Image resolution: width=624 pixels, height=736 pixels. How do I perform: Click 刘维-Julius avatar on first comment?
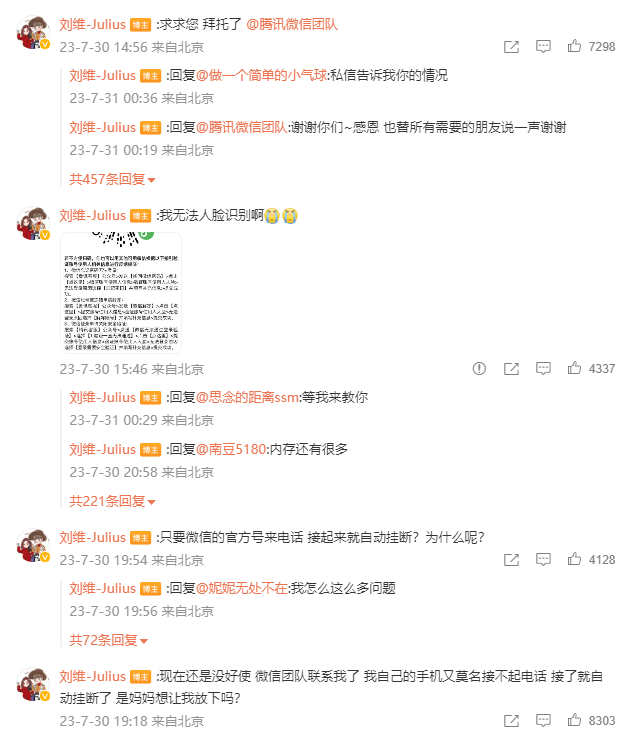pyautogui.click(x=33, y=32)
